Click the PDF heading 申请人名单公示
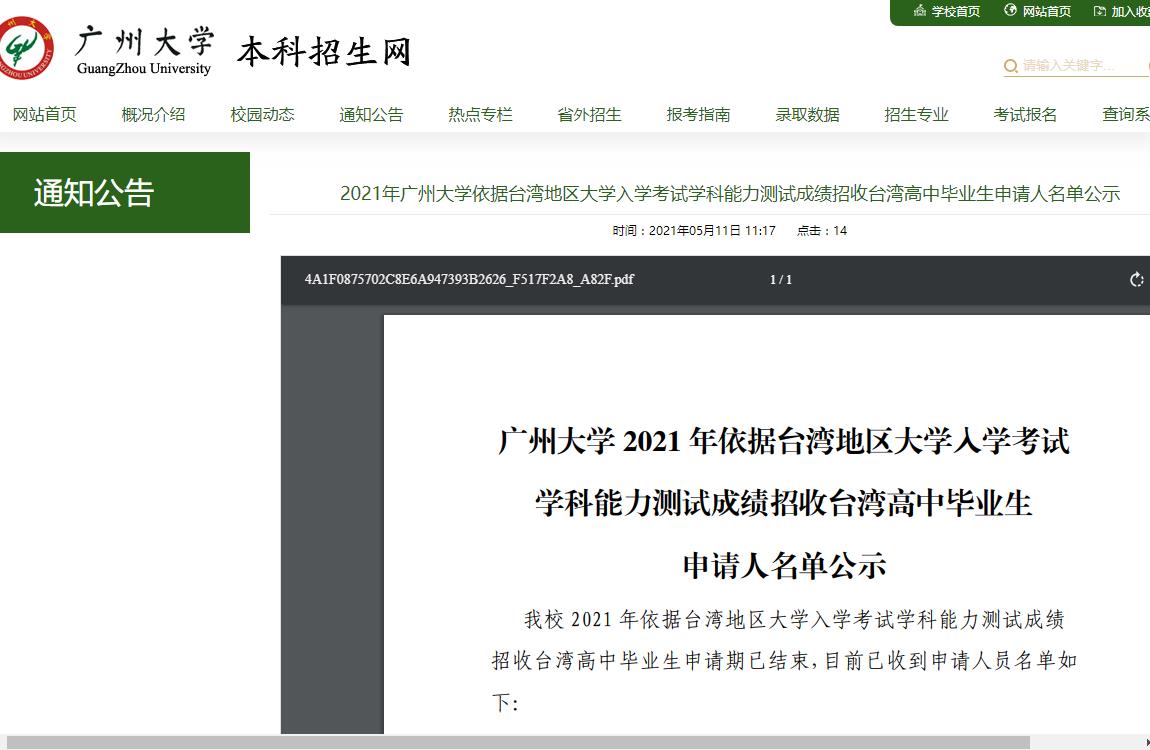Screen dimensions: 1150x750 784,566
